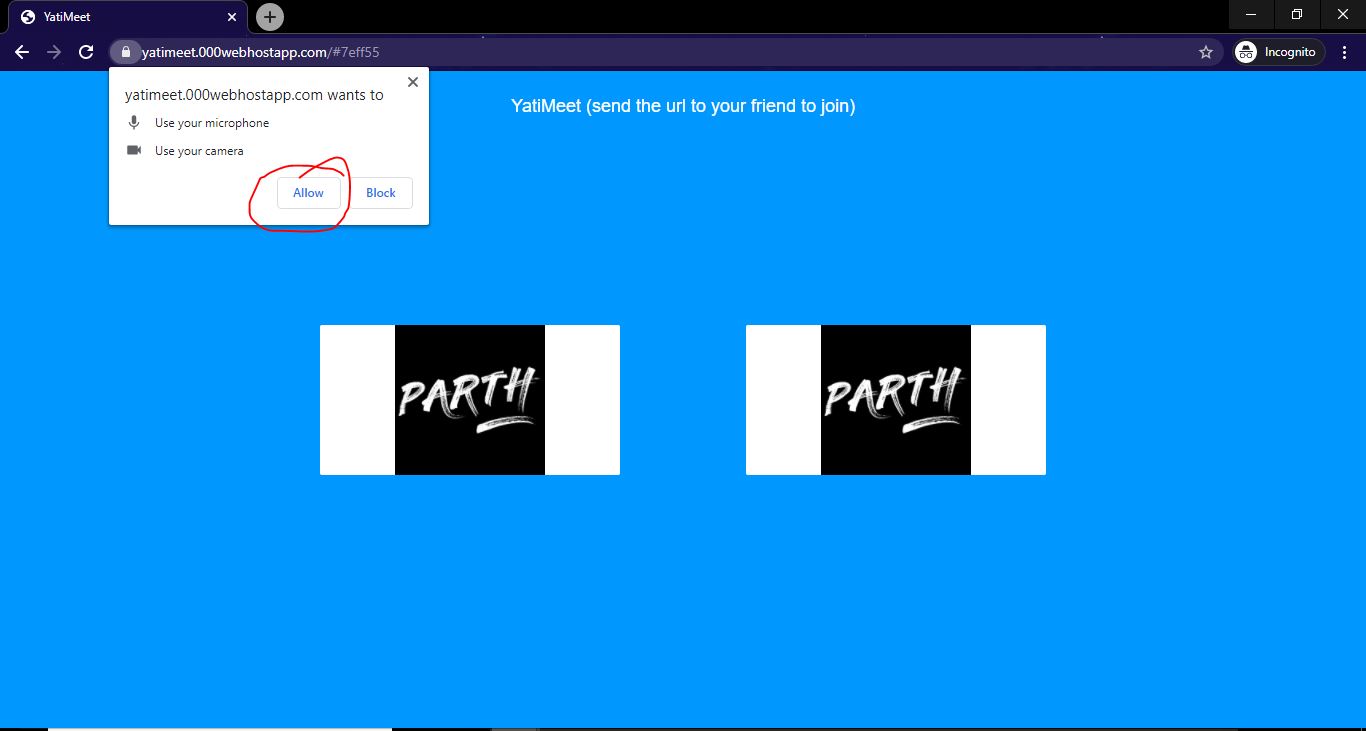Restore down the browser window
The image size is (1366, 731).
[1297, 14]
